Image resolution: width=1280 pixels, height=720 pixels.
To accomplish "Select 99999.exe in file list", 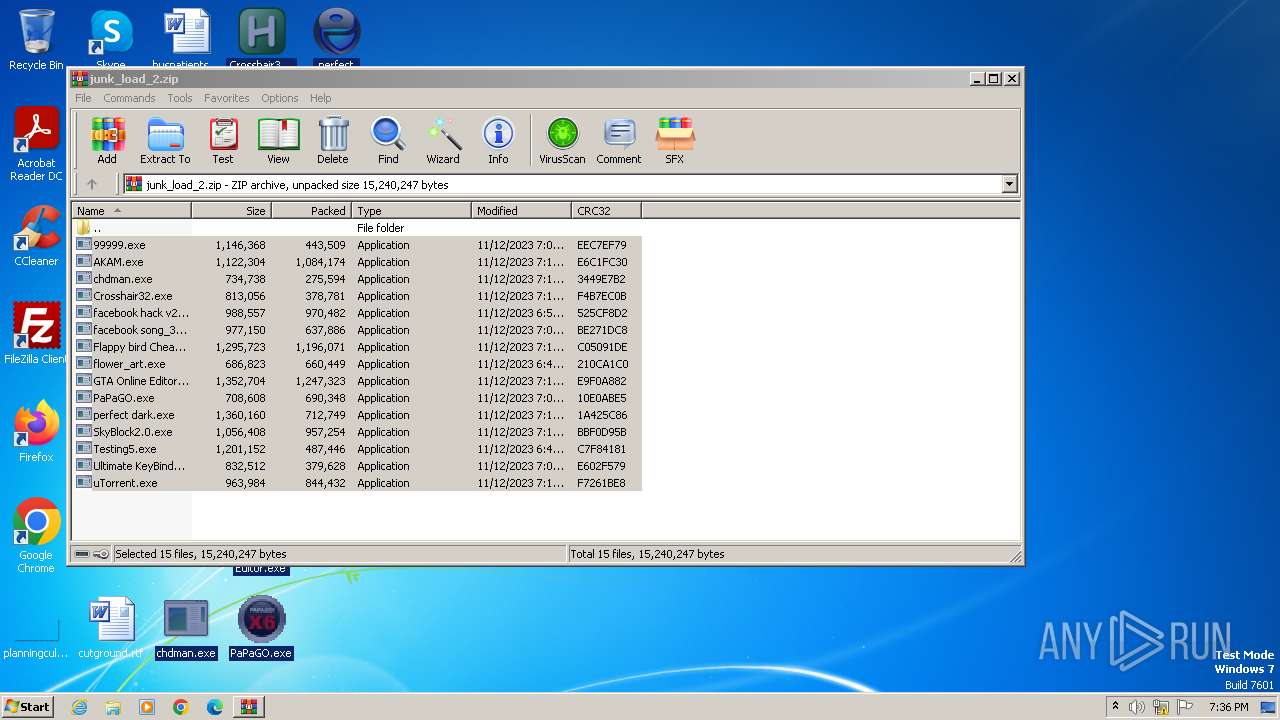I will [x=357, y=245].
